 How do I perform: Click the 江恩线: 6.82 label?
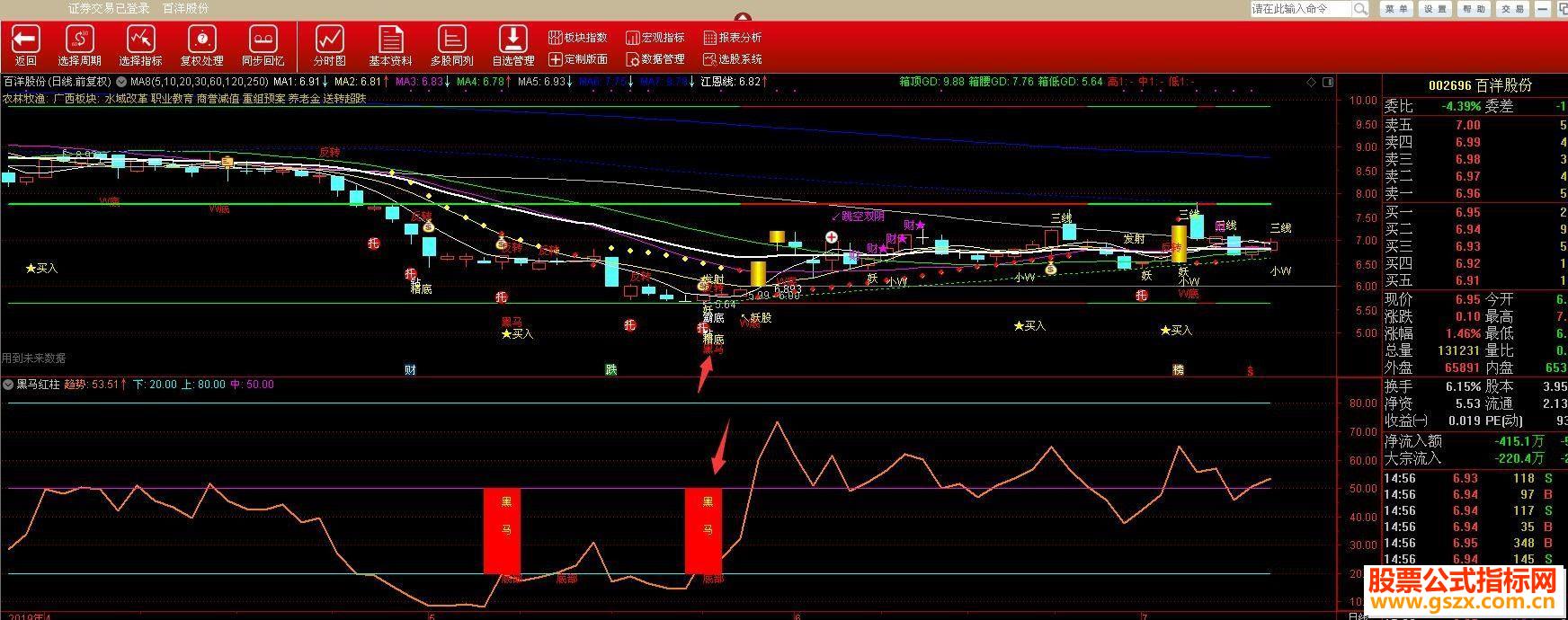tap(730, 82)
